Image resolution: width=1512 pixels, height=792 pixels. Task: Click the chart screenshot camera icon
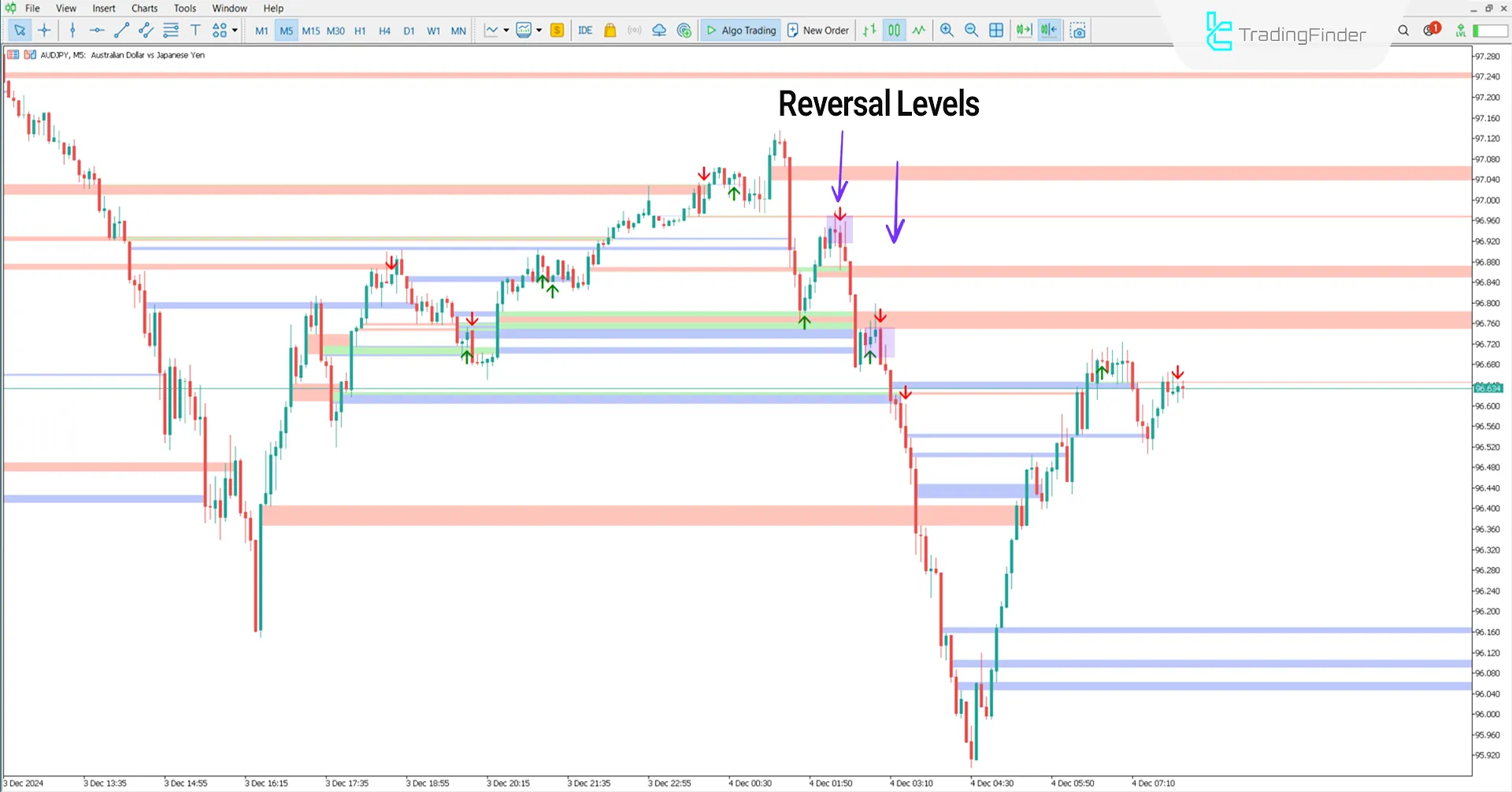point(1078,30)
